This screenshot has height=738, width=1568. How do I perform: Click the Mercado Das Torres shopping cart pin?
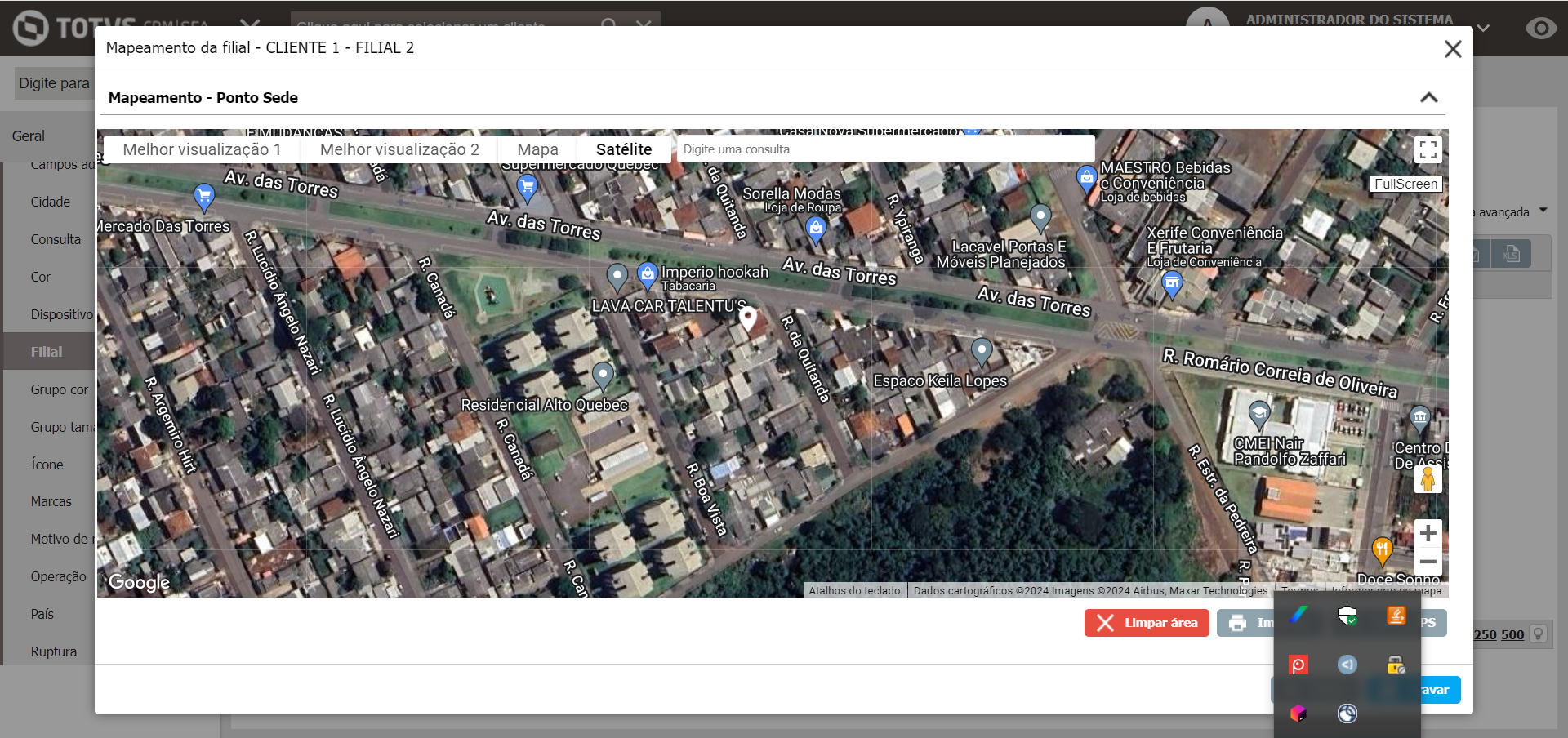[203, 197]
